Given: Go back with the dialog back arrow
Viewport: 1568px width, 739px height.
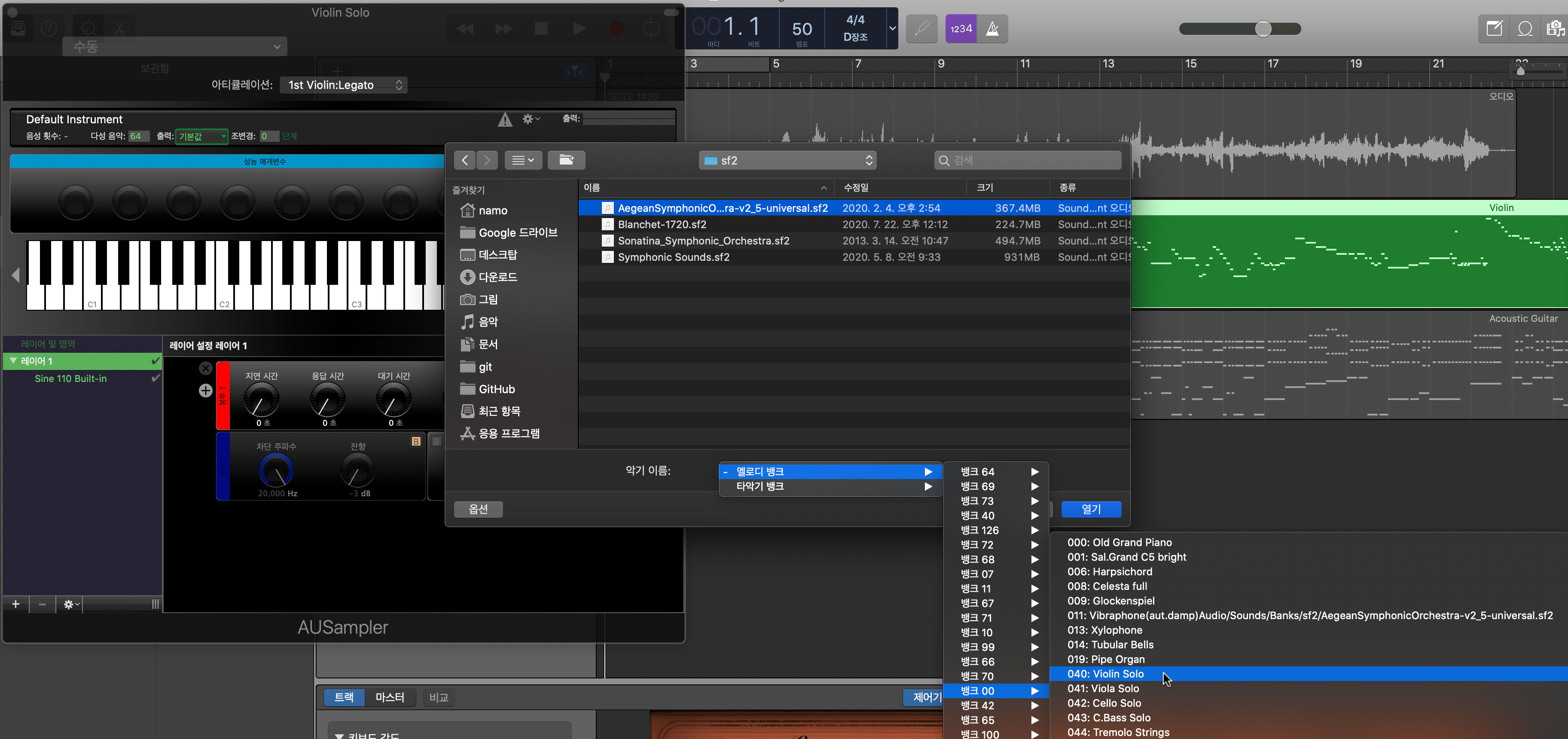Looking at the screenshot, I should (464, 160).
